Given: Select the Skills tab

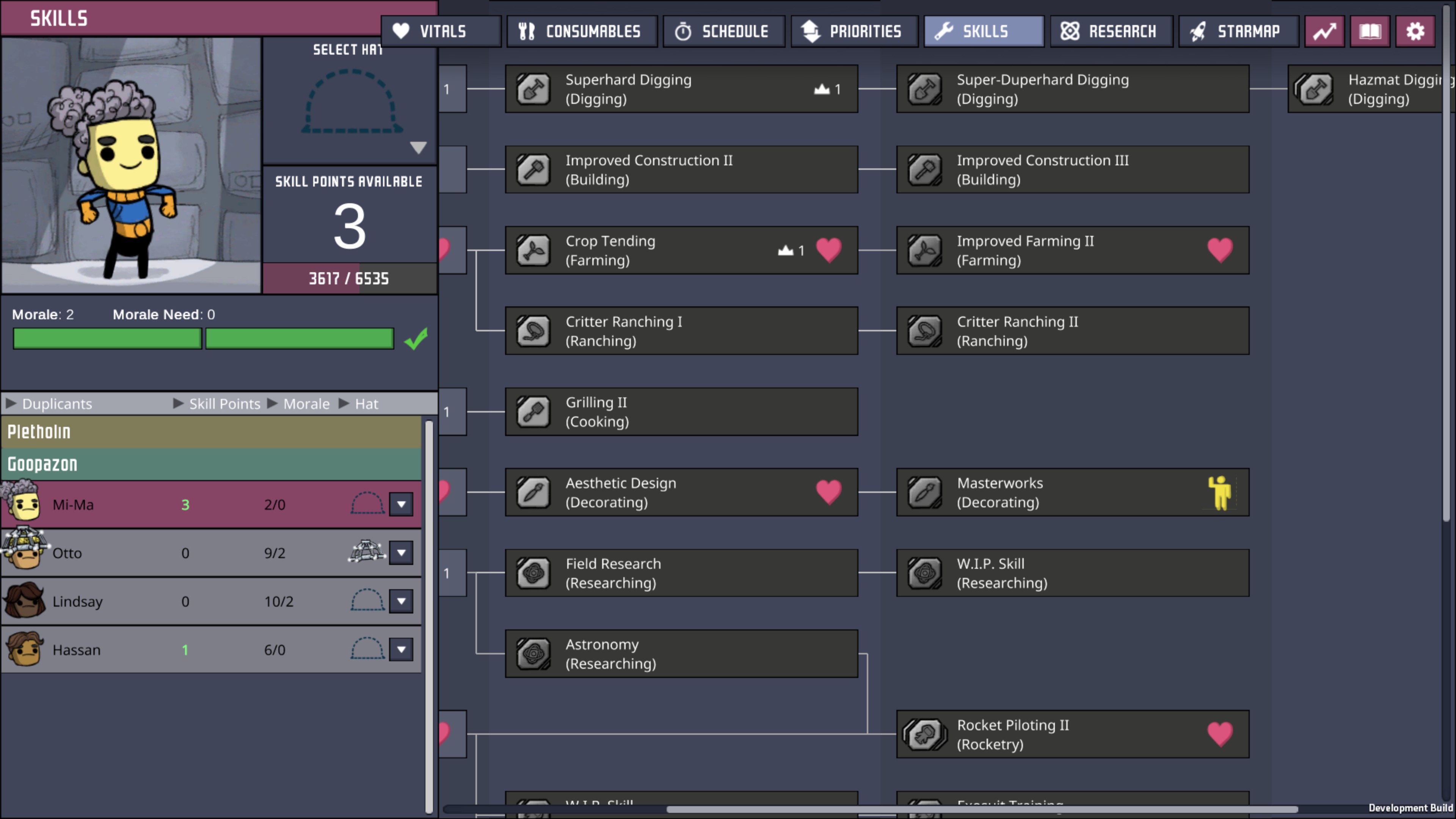Looking at the screenshot, I should (984, 31).
